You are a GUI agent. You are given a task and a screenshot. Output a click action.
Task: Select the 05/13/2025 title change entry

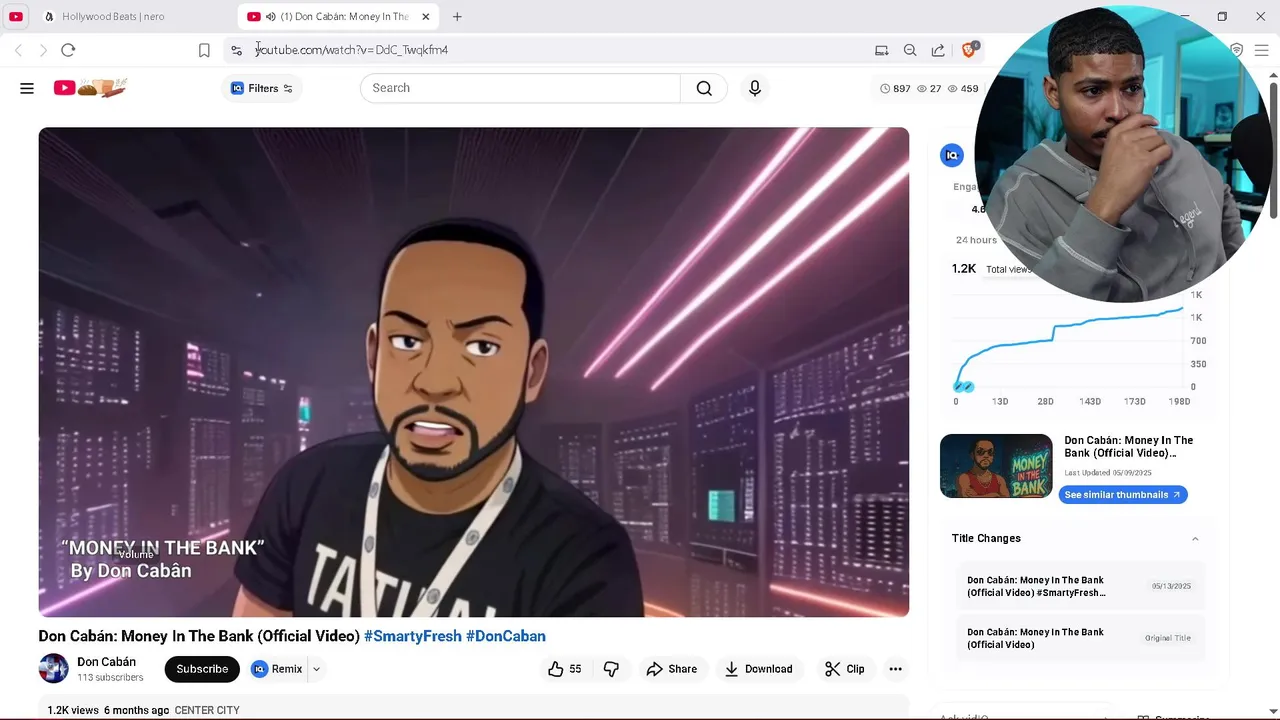point(1079,586)
